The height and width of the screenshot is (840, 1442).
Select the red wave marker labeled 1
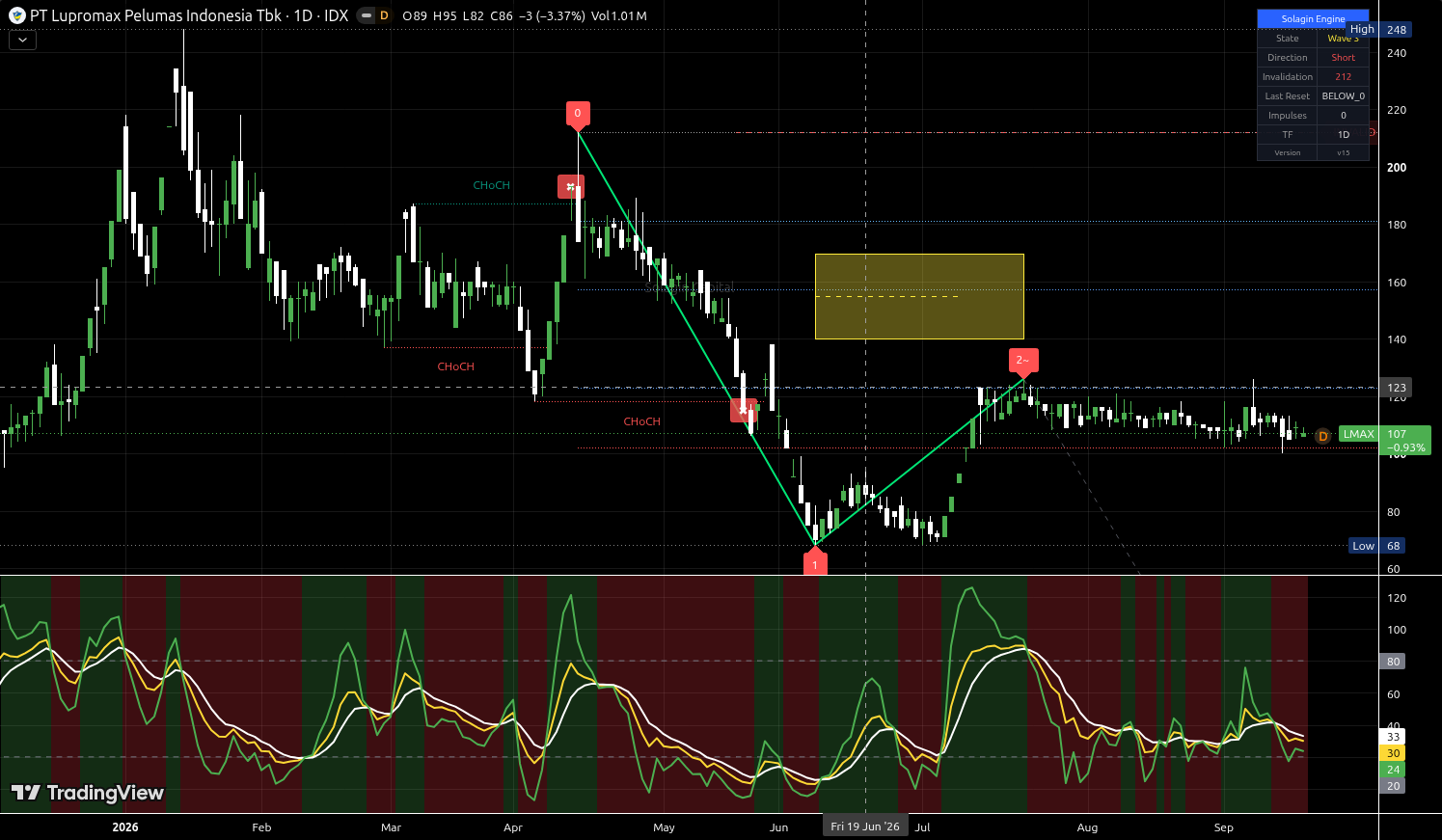tap(815, 563)
